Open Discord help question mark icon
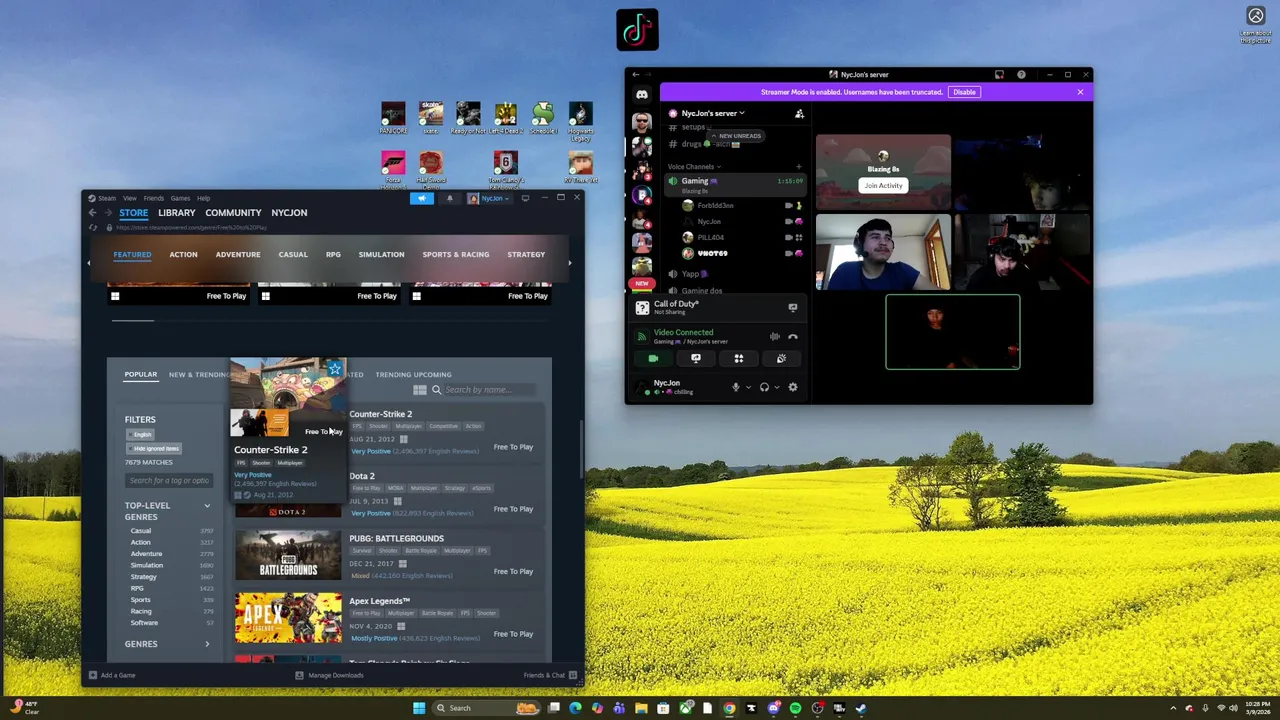The width and height of the screenshot is (1280, 720). pyautogui.click(x=1021, y=75)
